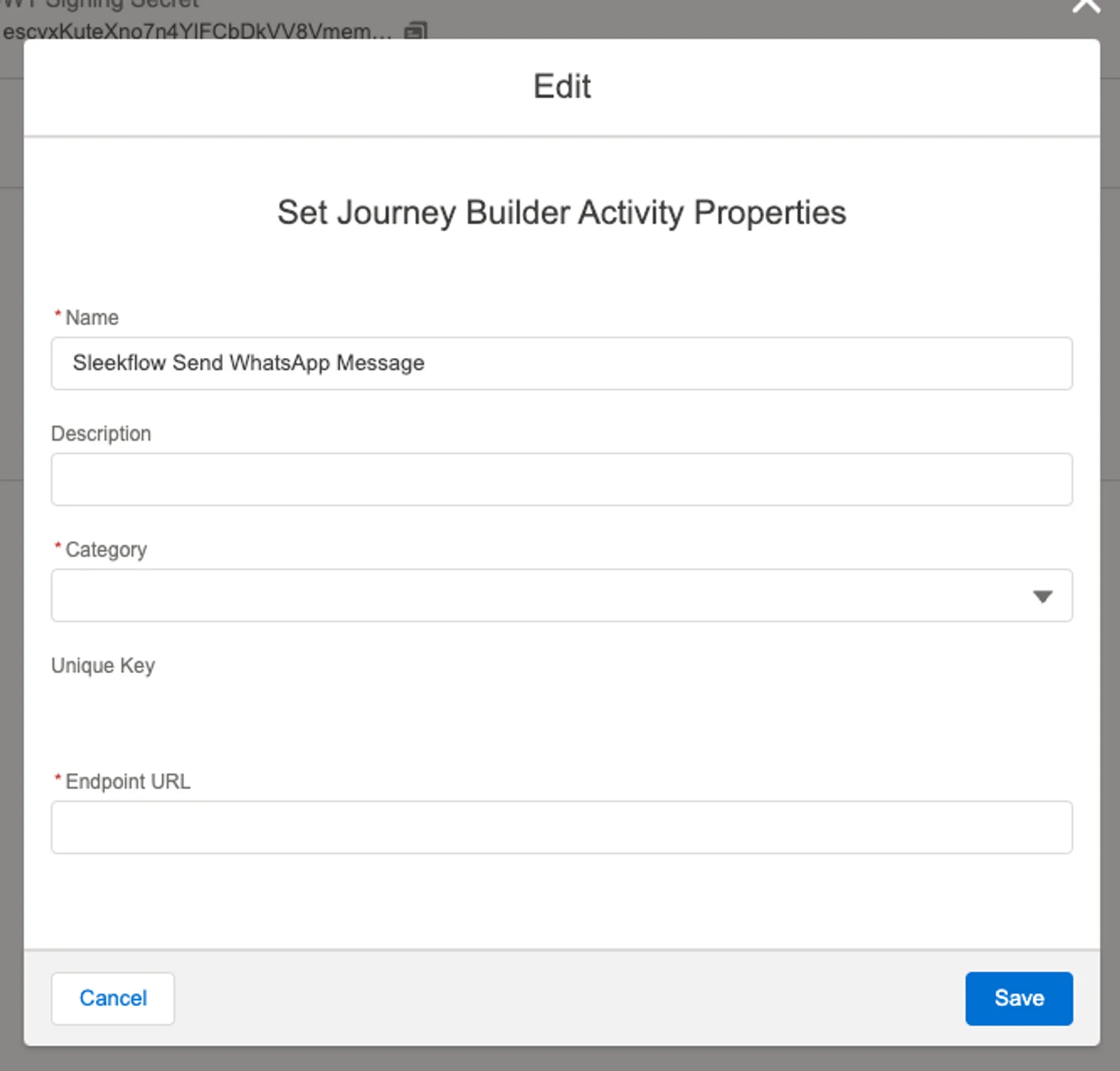
Task: Click the empty Description field
Action: [561, 479]
